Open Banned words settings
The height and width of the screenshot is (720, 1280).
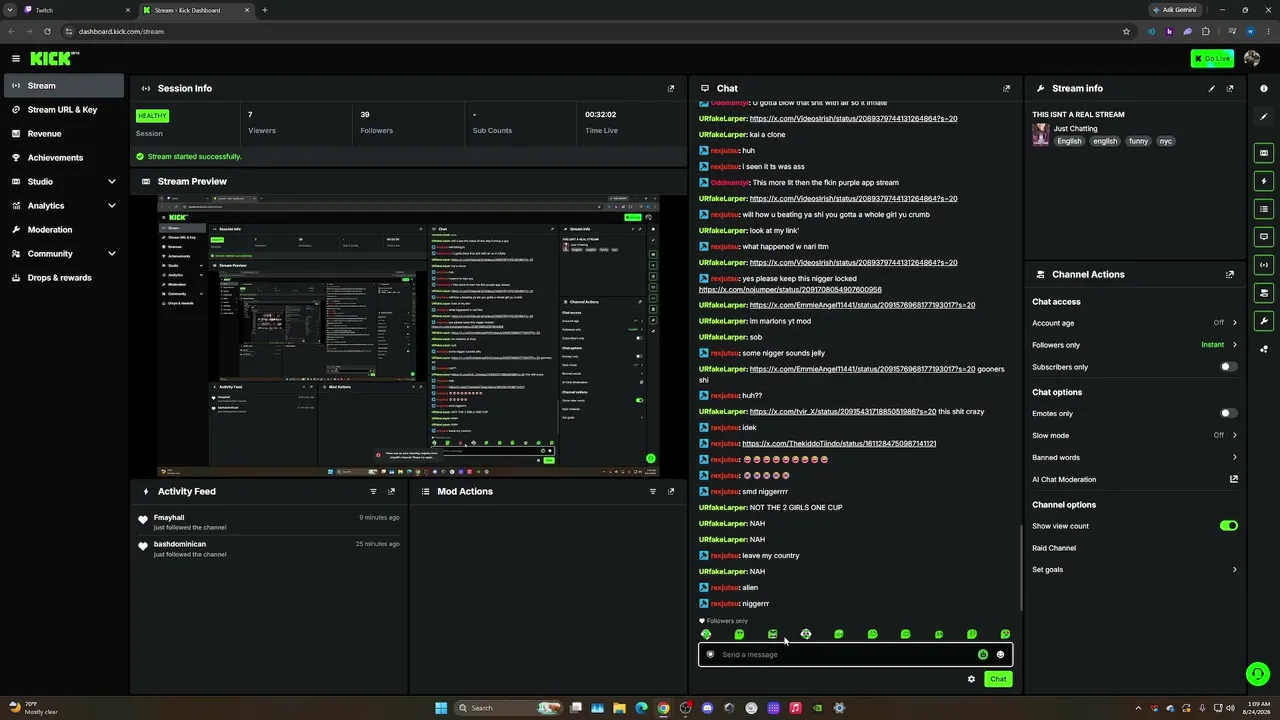click(1135, 457)
